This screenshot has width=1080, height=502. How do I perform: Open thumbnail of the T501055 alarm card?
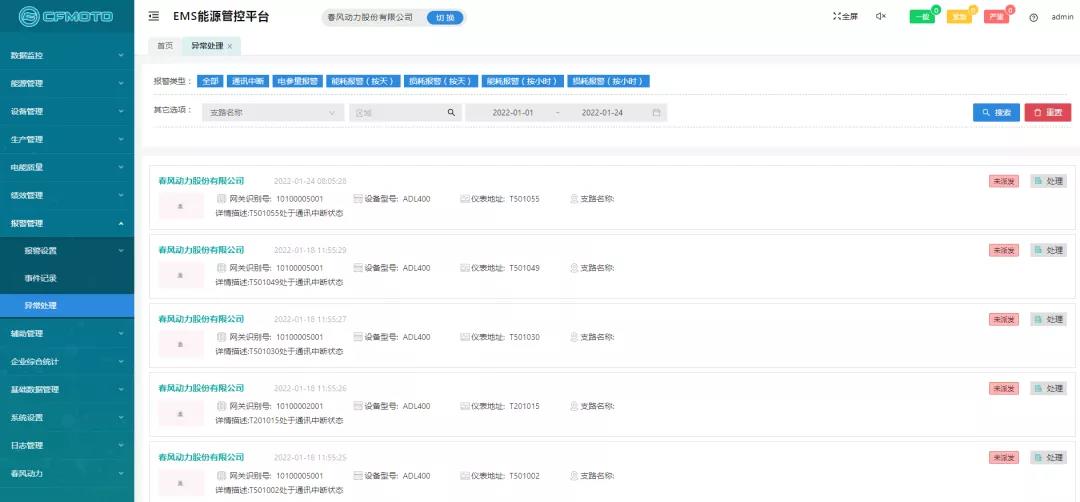point(181,206)
